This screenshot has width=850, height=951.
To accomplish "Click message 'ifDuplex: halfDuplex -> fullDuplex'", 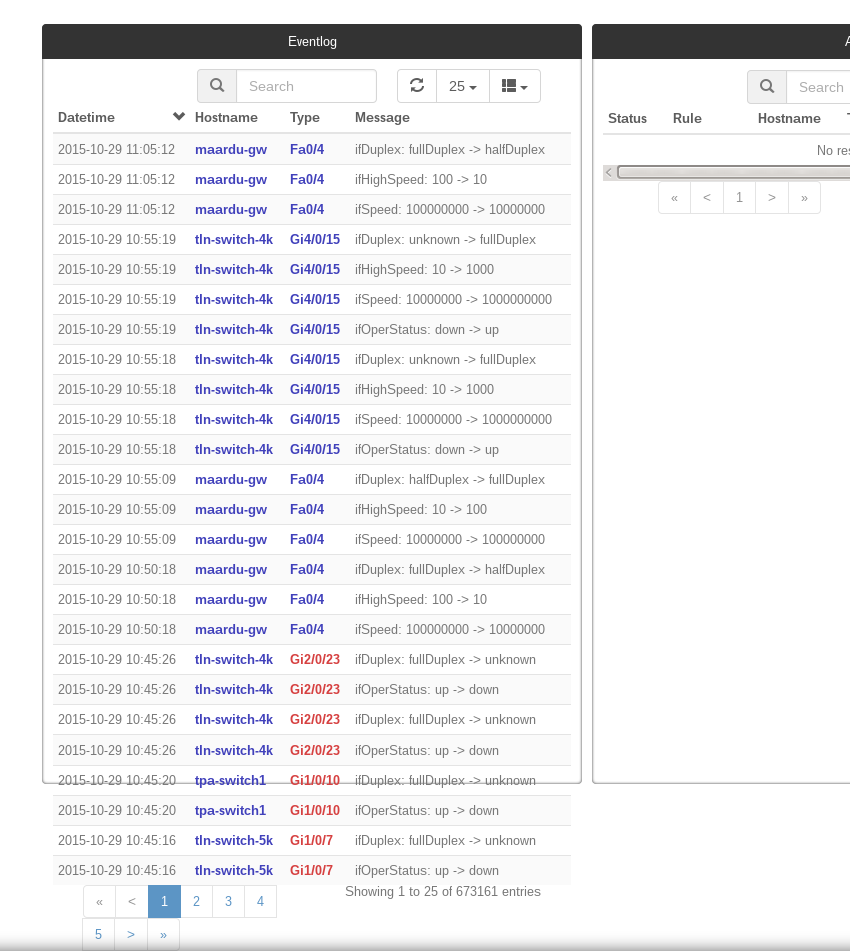I will [450, 480].
